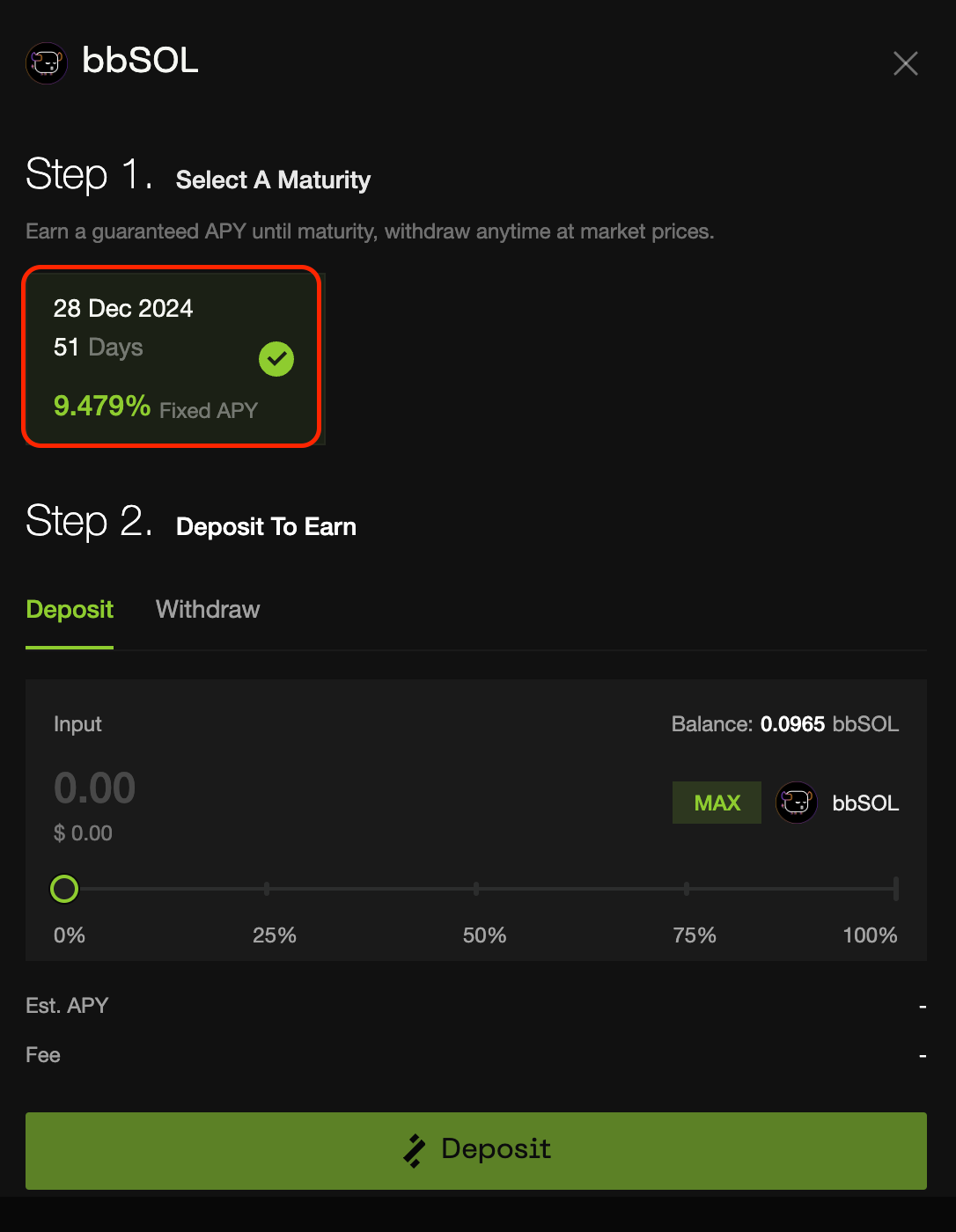This screenshot has width=956, height=1232.
Task: Set the slider to the 50% mark
Action: click(x=476, y=889)
